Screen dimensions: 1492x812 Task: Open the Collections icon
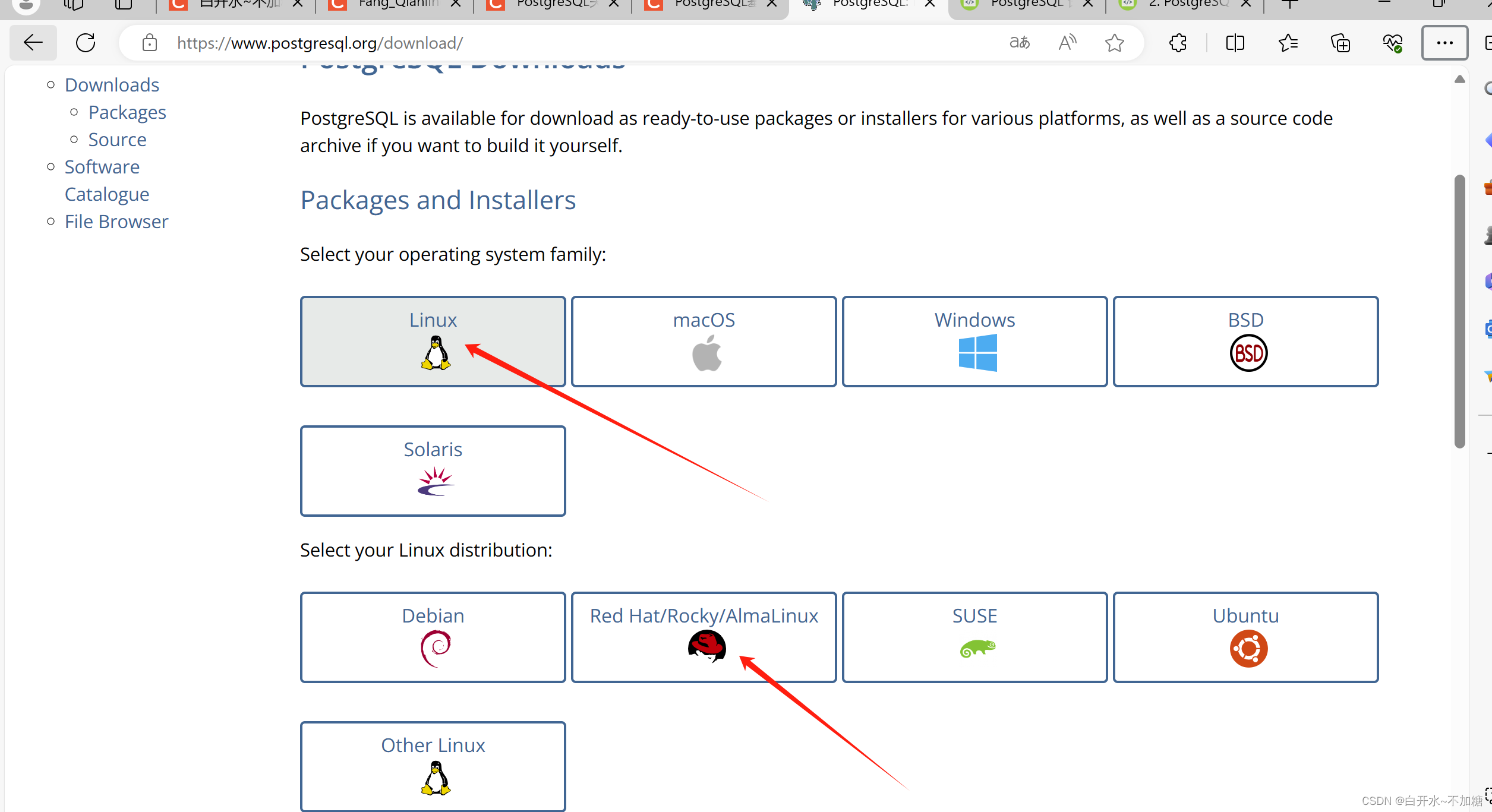[x=1340, y=43]
